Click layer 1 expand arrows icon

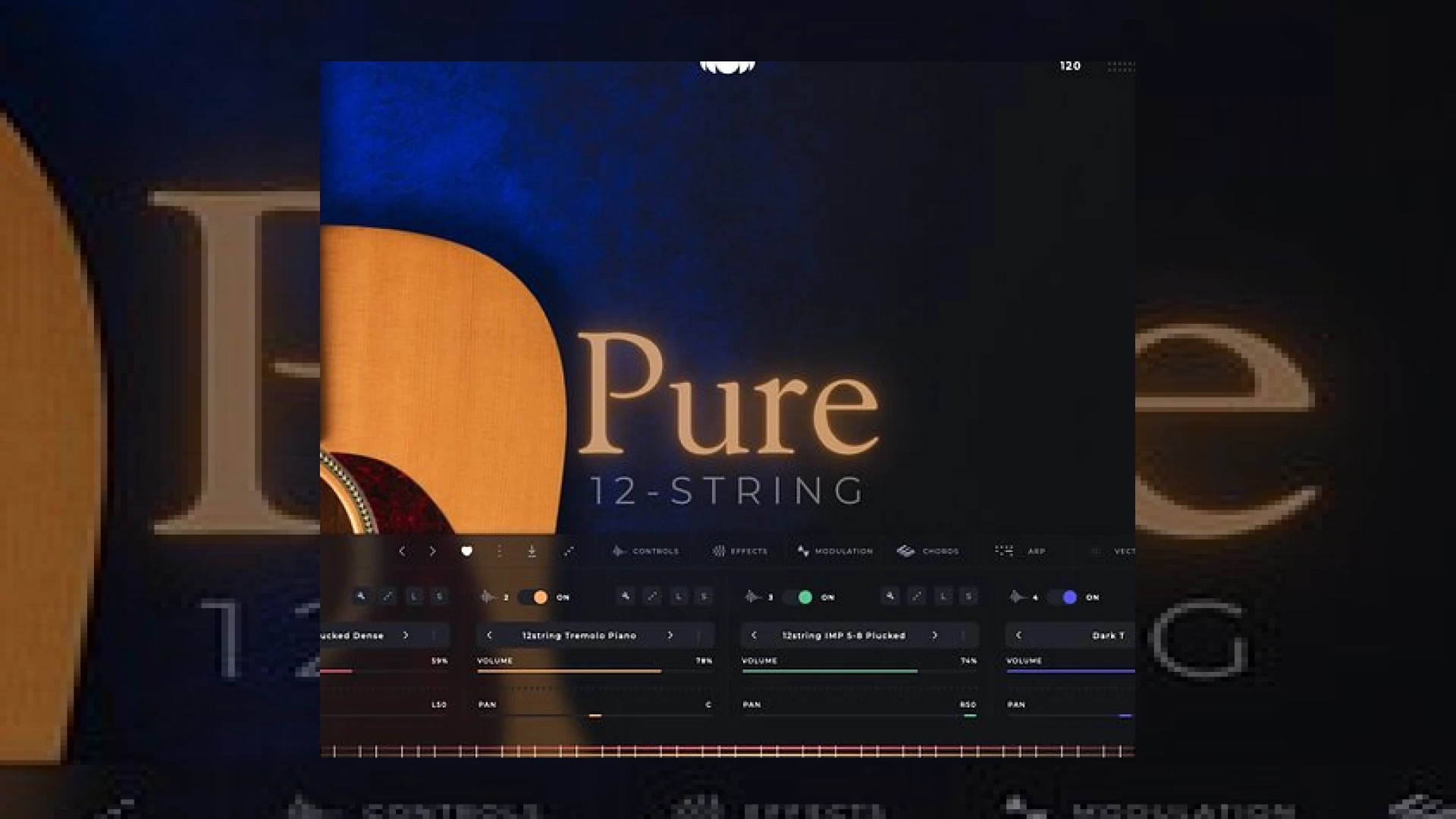pos(388,597)
